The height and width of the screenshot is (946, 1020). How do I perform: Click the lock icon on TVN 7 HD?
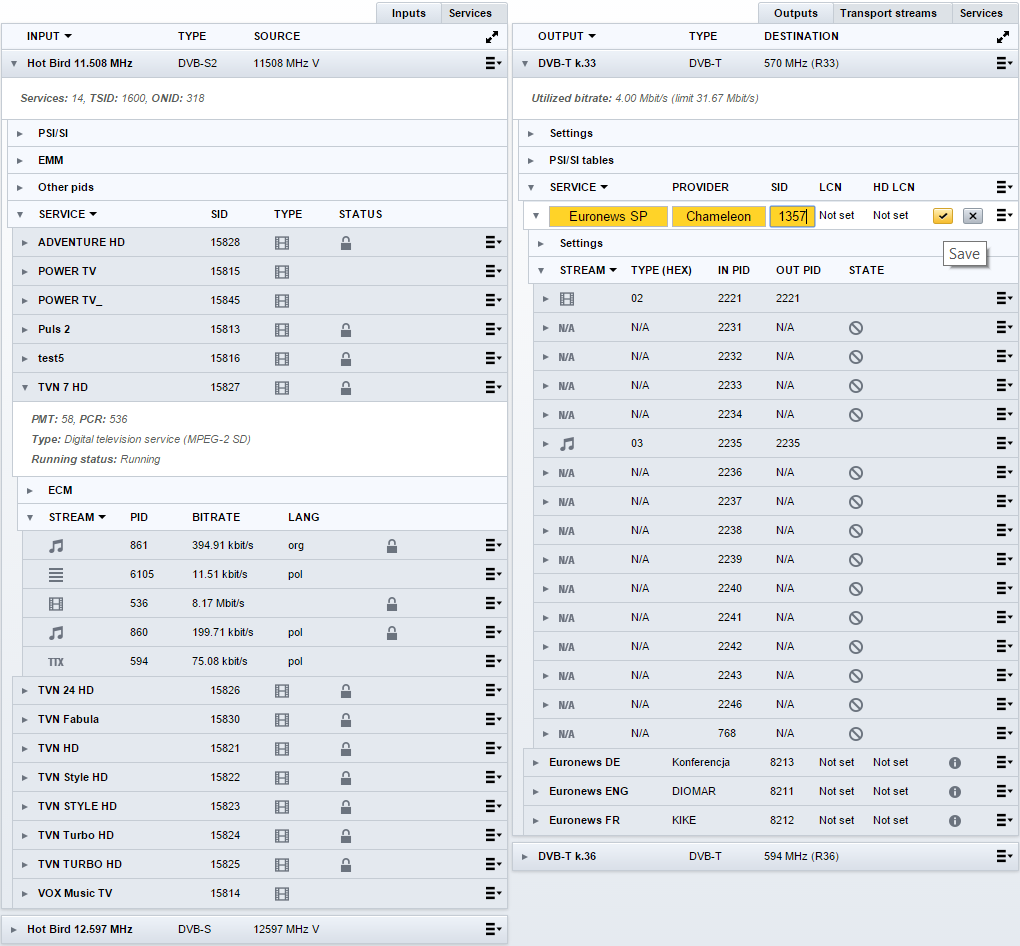pyautogui.click(x=346, y=388)
